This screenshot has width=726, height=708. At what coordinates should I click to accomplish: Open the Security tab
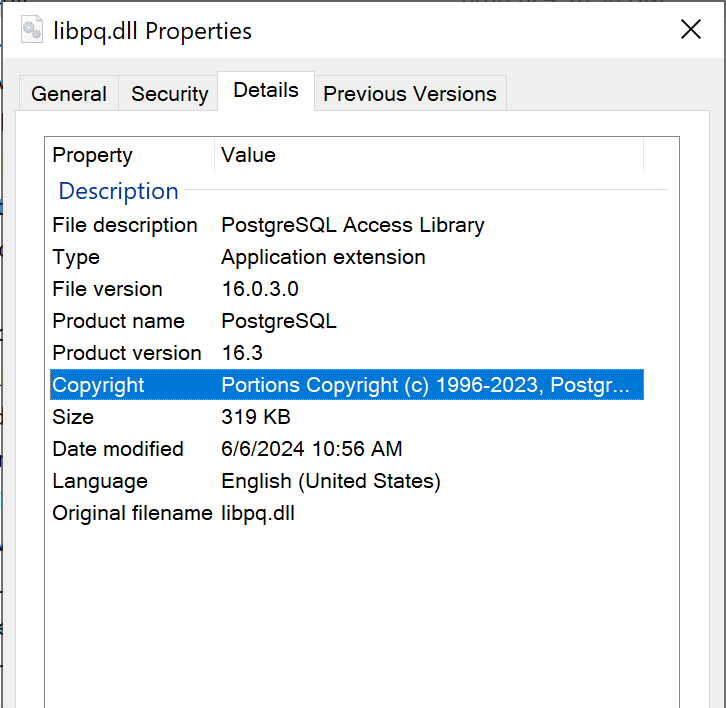click(170, 94)
